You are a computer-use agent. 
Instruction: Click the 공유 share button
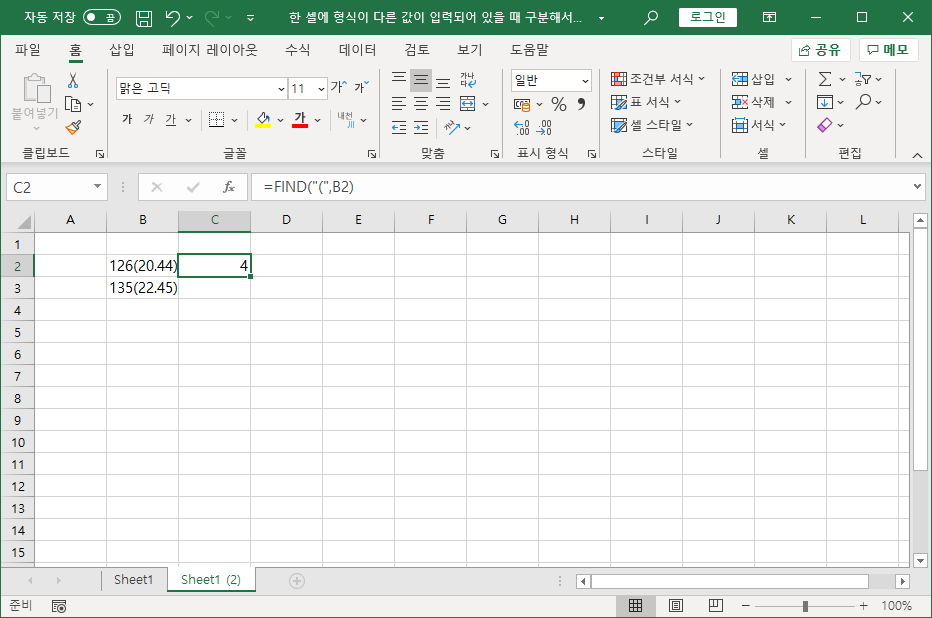click(820, 50)
